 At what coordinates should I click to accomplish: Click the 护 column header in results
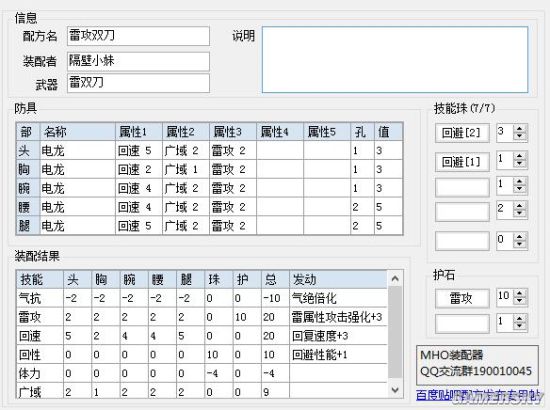247,280
